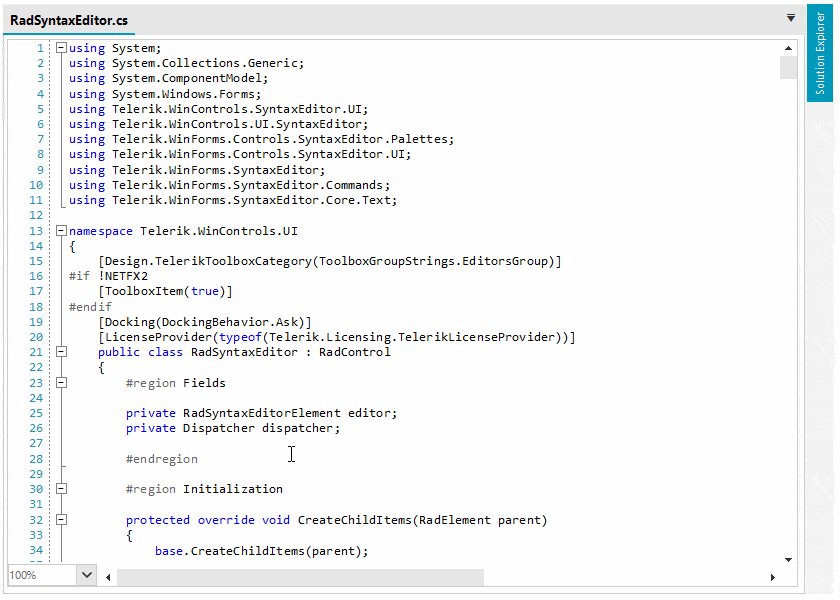The height and width of the screenshot is (600, 840).
Task: Click the horizontal scrollbar right arrow
Action: (x=772, y=577)
